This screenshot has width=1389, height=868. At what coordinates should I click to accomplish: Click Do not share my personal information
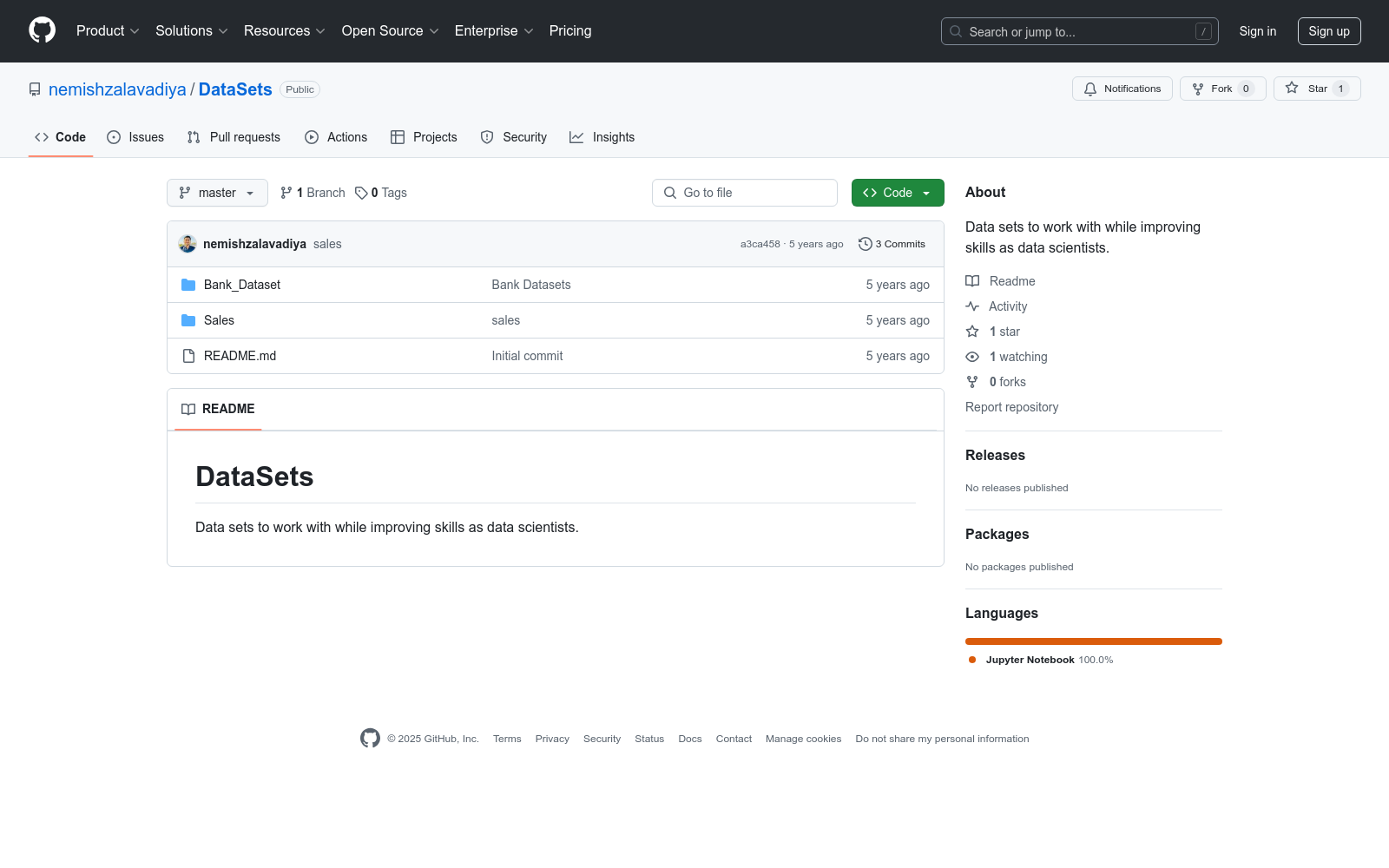pyautogui.click(x=942, y=739)
